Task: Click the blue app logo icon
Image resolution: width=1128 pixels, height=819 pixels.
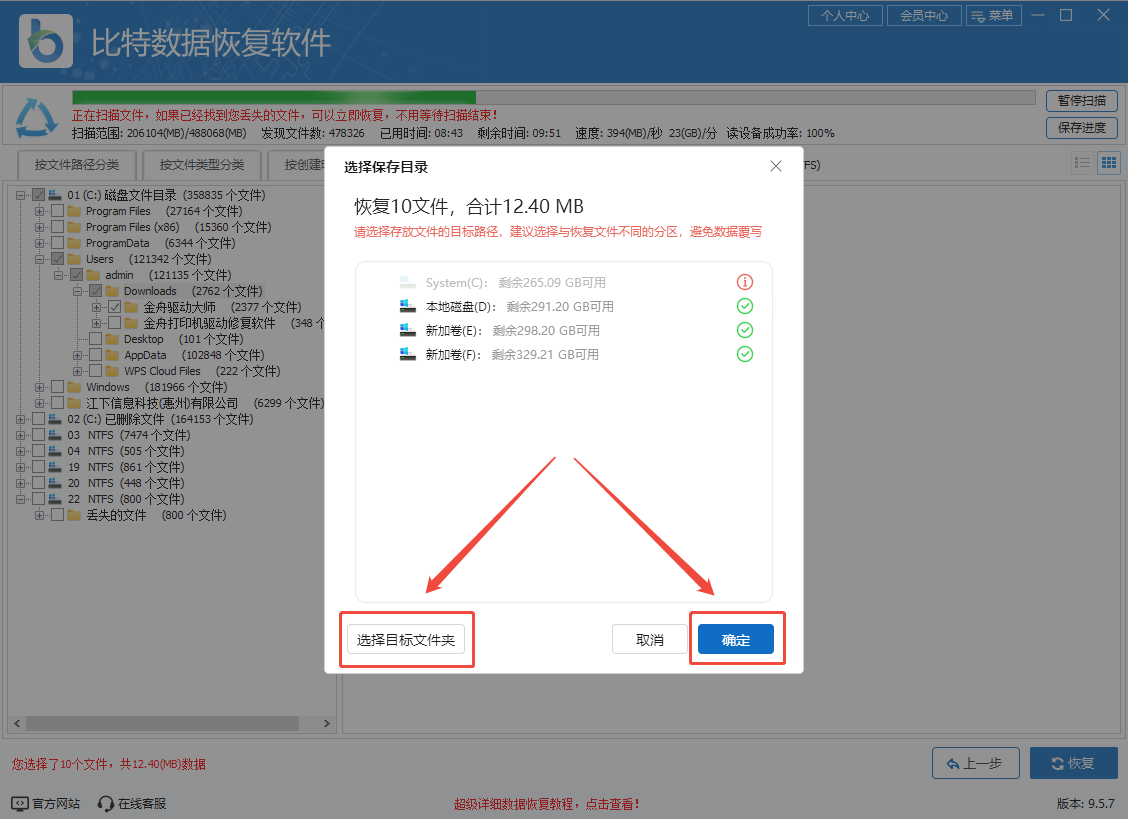Action: [x=46, y=41]
